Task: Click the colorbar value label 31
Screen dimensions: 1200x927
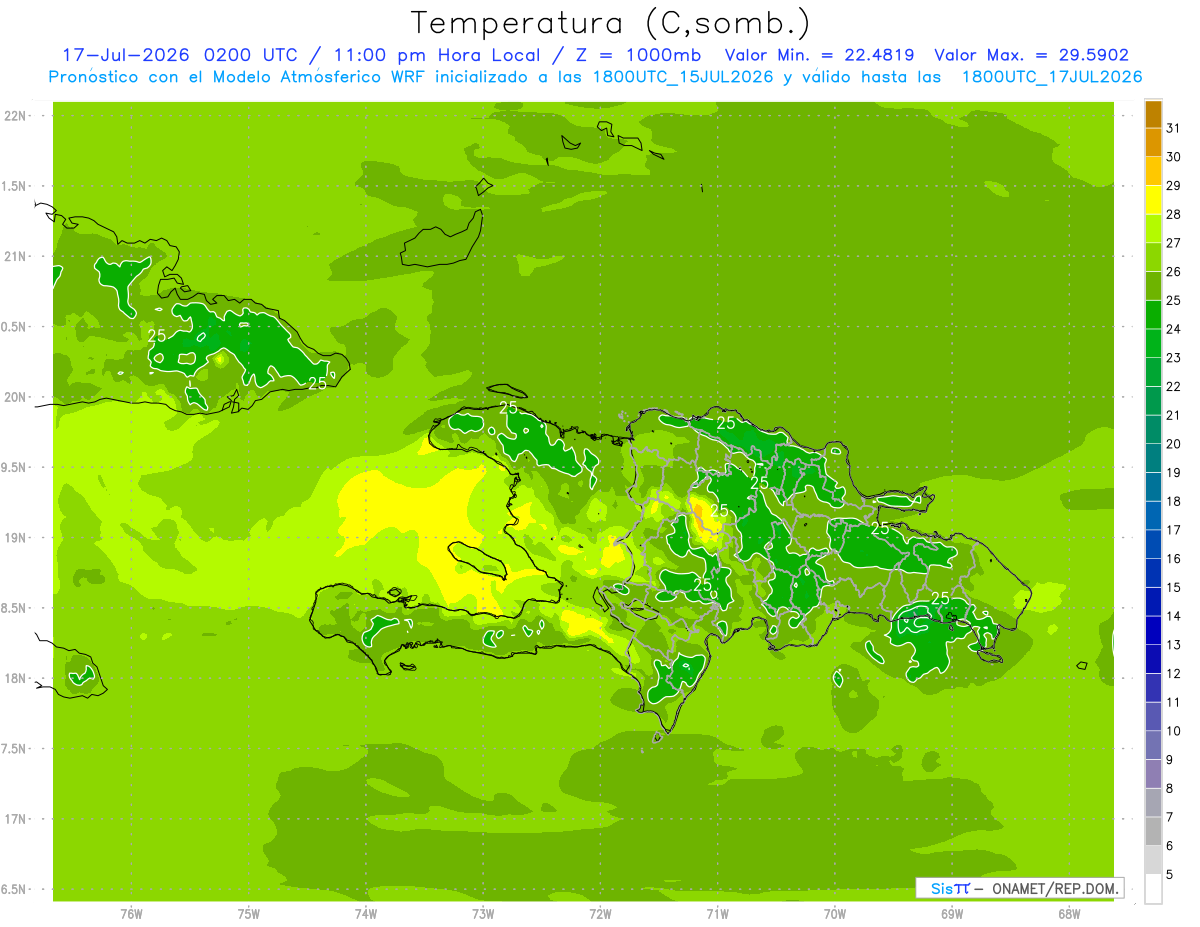Action: tap(1173, 128)
